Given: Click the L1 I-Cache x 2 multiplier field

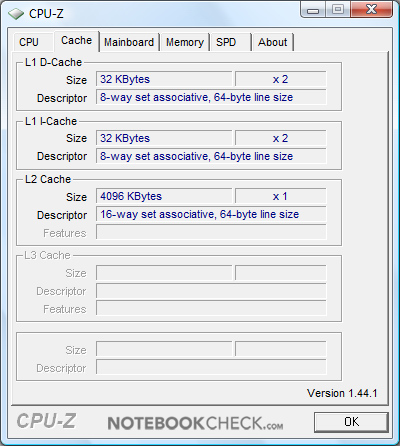Looking at the screenshot, I should [280, 138].
